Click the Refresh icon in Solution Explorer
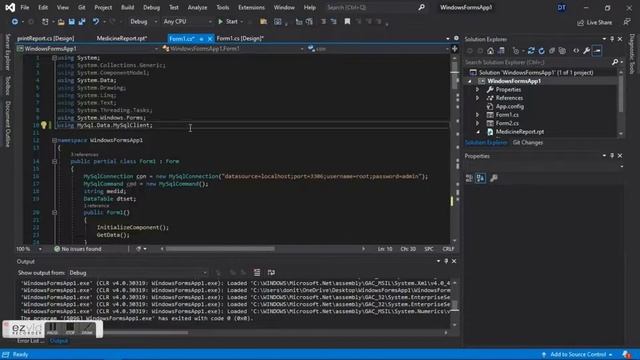Image resolution: width=640 pixels, height=360 pixels. pyautogui.click(x=542, y=51)
